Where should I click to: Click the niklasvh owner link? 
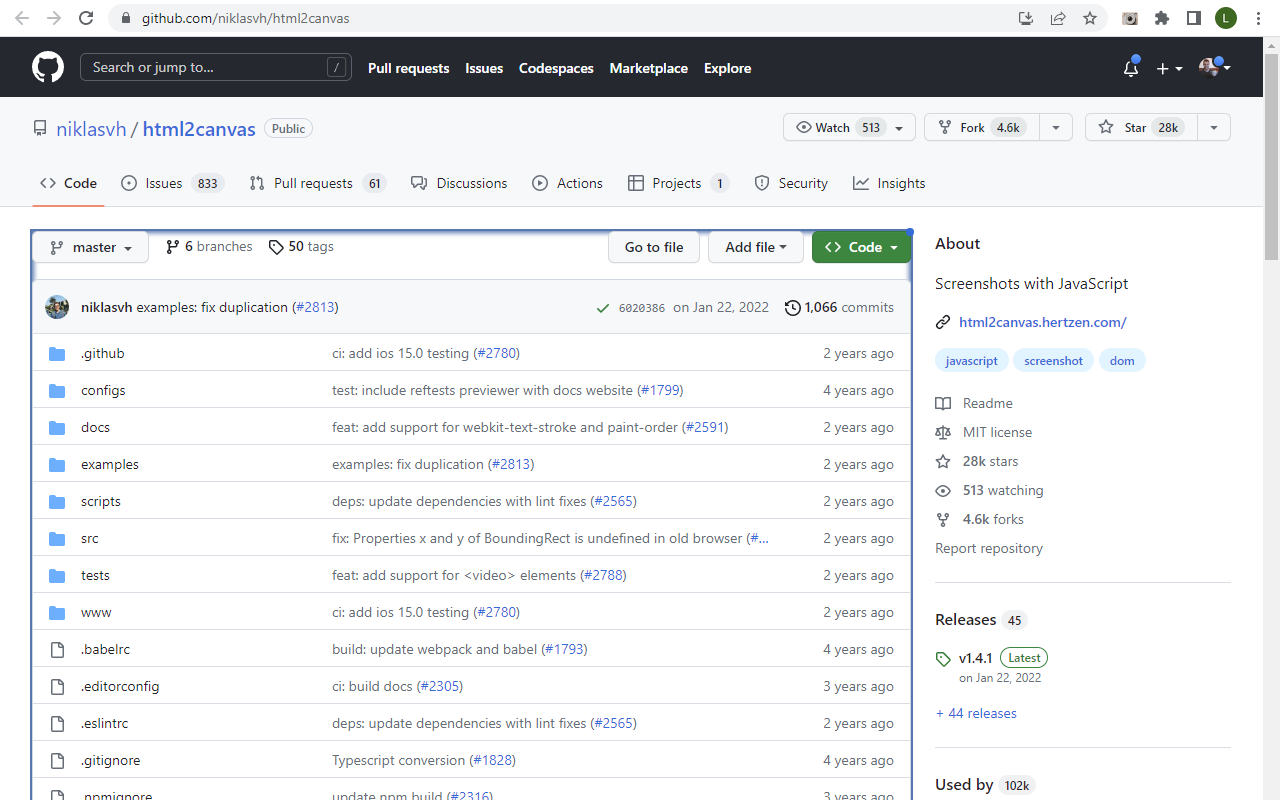pyautogui.click(x=91, y=129)
